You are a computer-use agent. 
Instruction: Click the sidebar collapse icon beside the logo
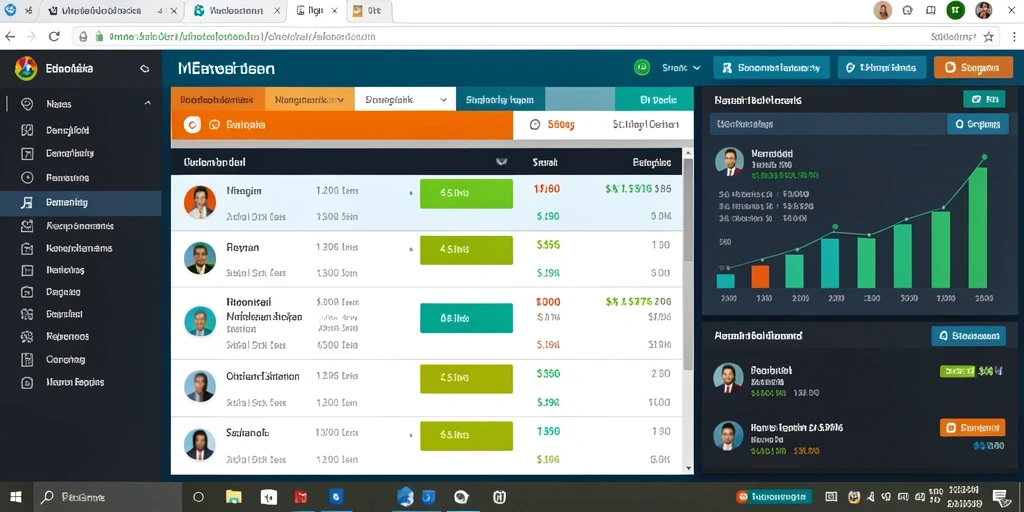click(144, 68)
